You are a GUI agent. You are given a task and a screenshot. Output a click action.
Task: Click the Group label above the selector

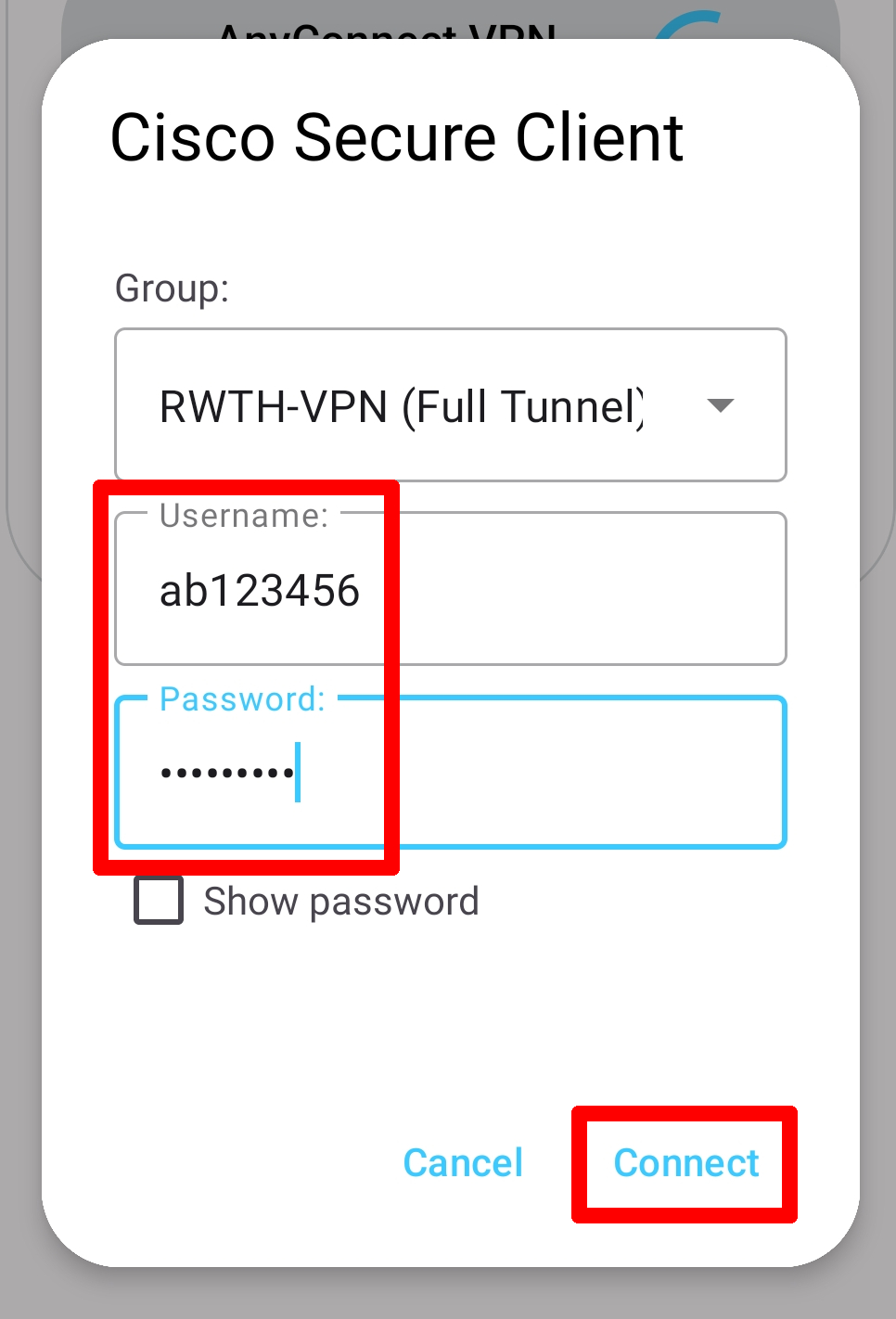pos(171,288)
